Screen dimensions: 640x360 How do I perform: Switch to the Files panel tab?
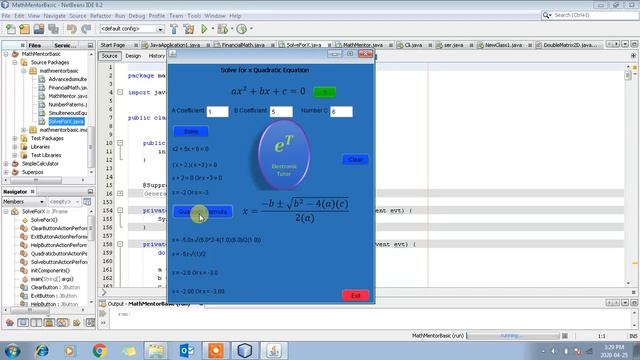pos(35,45)
